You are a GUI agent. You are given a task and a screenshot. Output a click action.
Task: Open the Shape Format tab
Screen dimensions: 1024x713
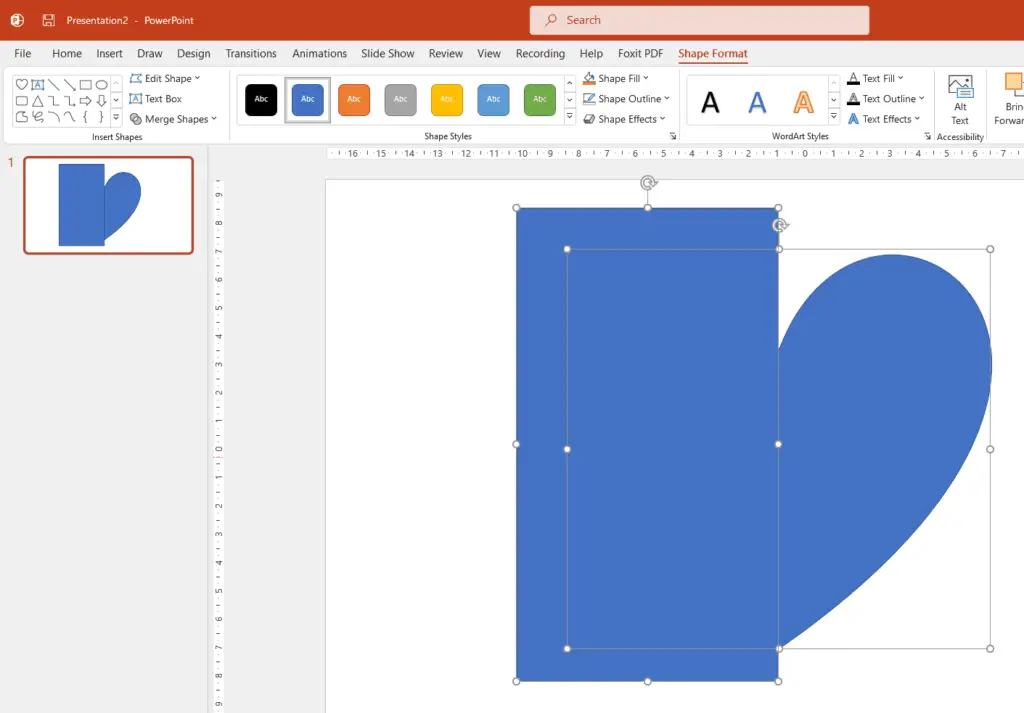[x=712, y=53]
